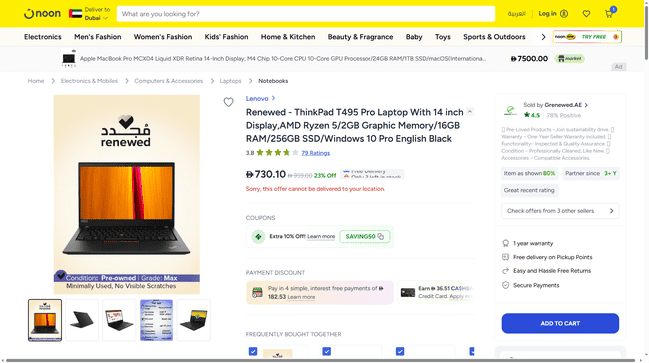
Task: Click the easy returns arrow icon
Action: point(505,271)
